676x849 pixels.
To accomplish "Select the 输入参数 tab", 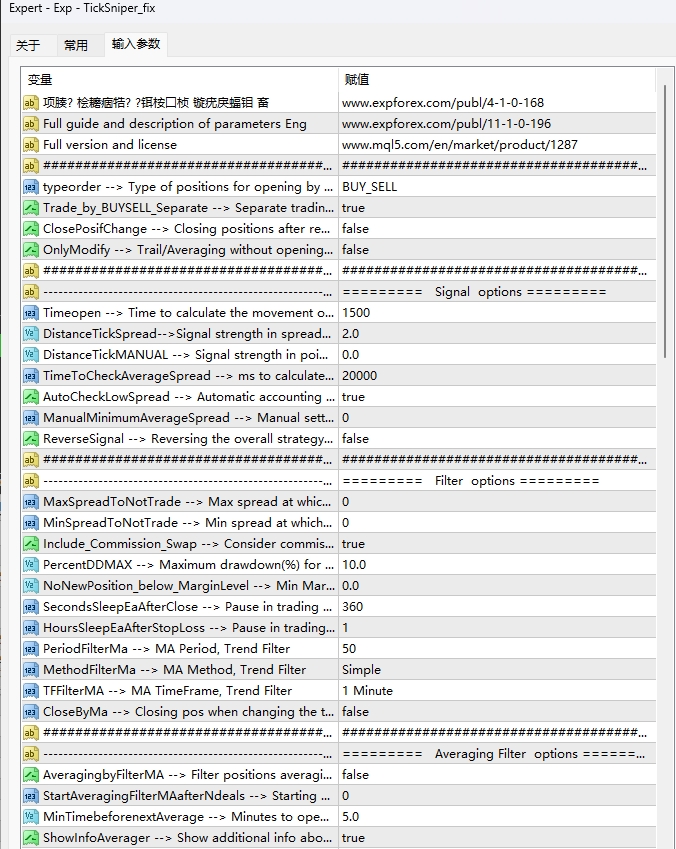I will 136,44.
